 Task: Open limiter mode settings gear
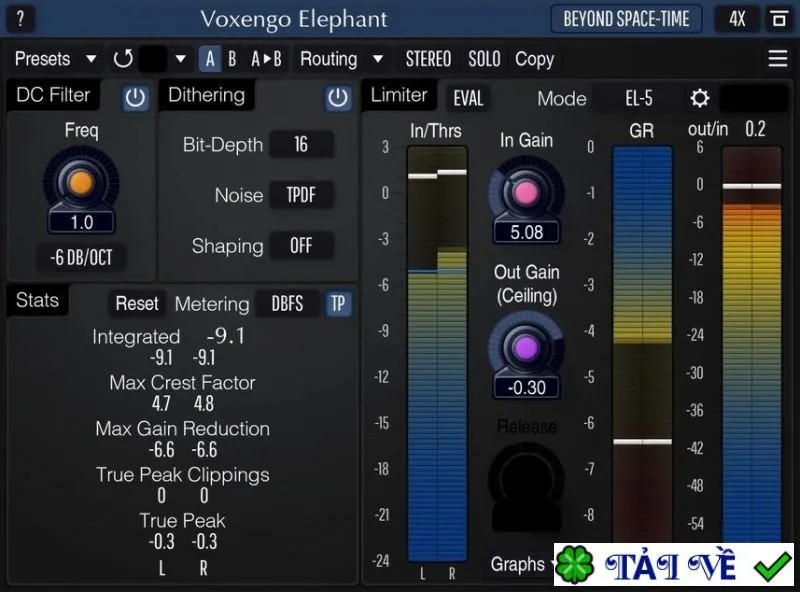point(699,98)
